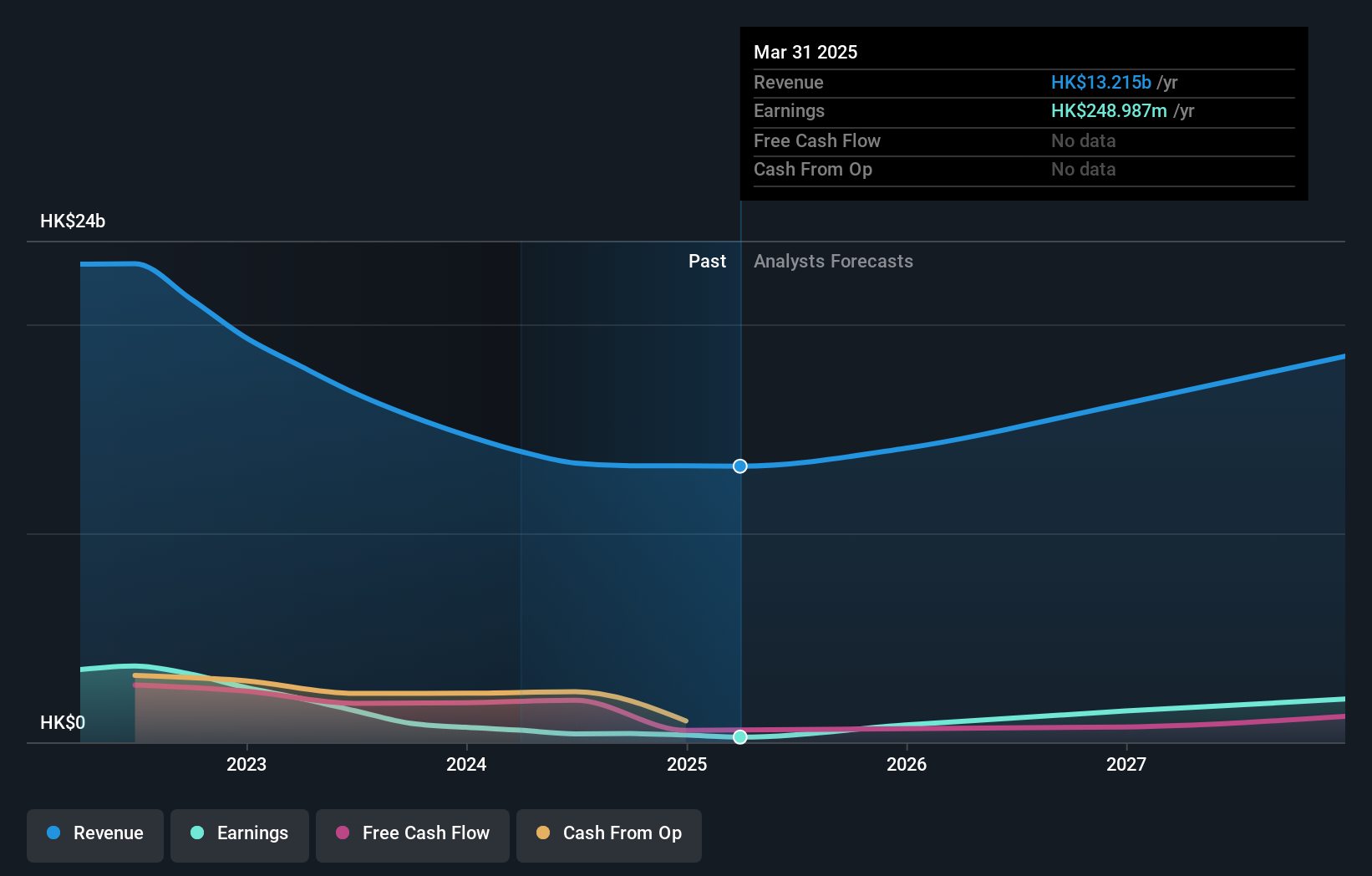Click the HK$0 y-axis label

click(x=63, y=723)
